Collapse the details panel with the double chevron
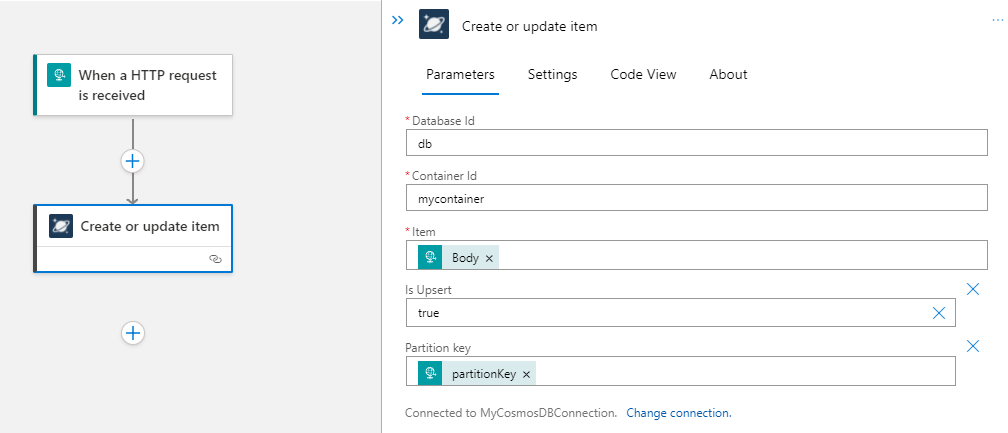1008x433 pixels. pyautogui.click(x=398, y=20)
